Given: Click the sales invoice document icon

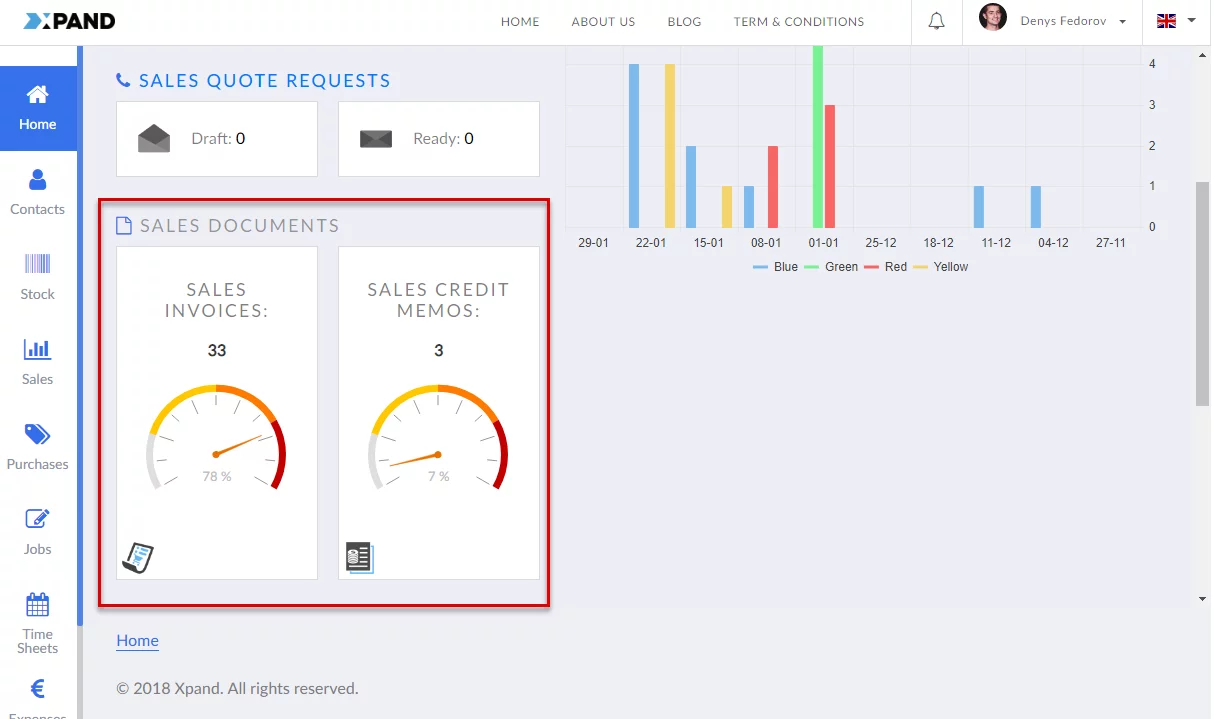Looking at the screenshot, I should pyautogui.click(x=137, y=557).
